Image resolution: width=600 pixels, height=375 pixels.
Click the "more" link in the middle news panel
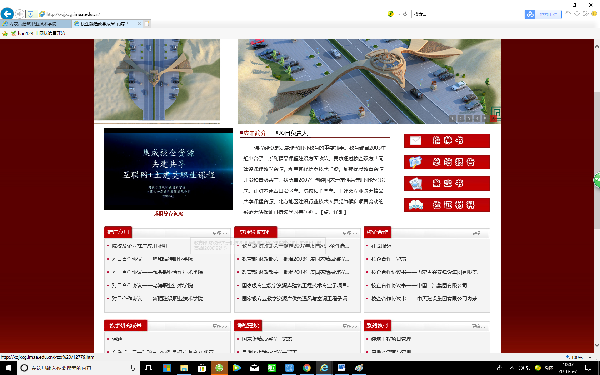(349, 233)
